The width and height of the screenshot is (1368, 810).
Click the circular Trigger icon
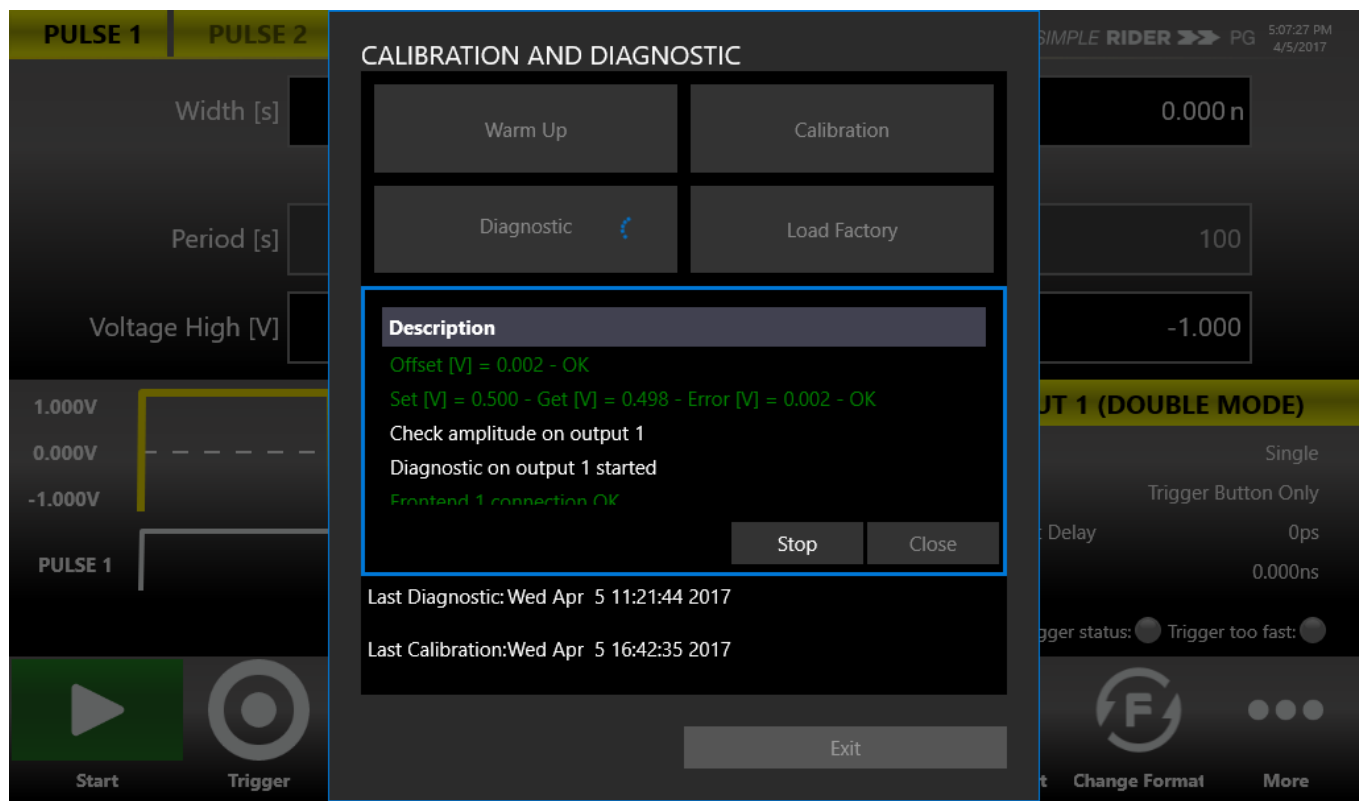coord(258,709)
